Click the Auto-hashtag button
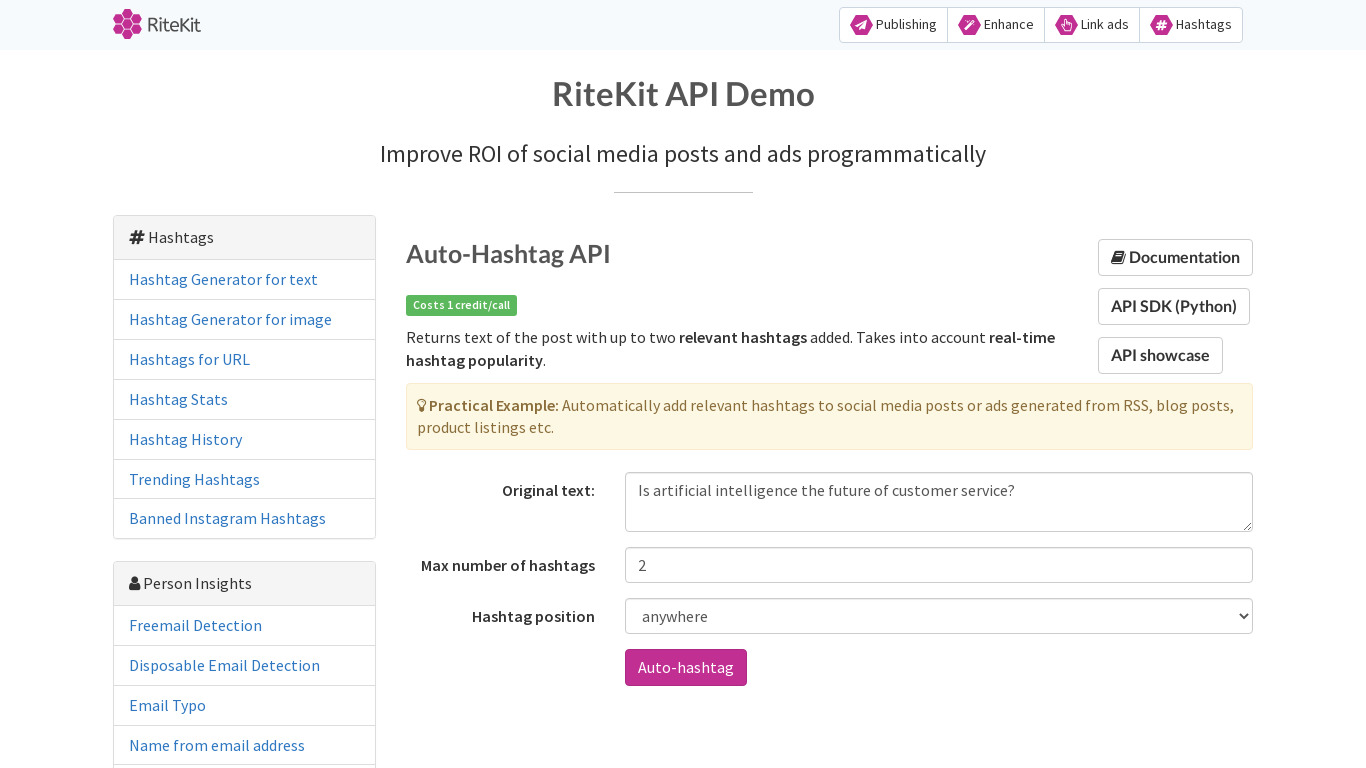This screenshot has height=768, width=1366. point(686,667)
